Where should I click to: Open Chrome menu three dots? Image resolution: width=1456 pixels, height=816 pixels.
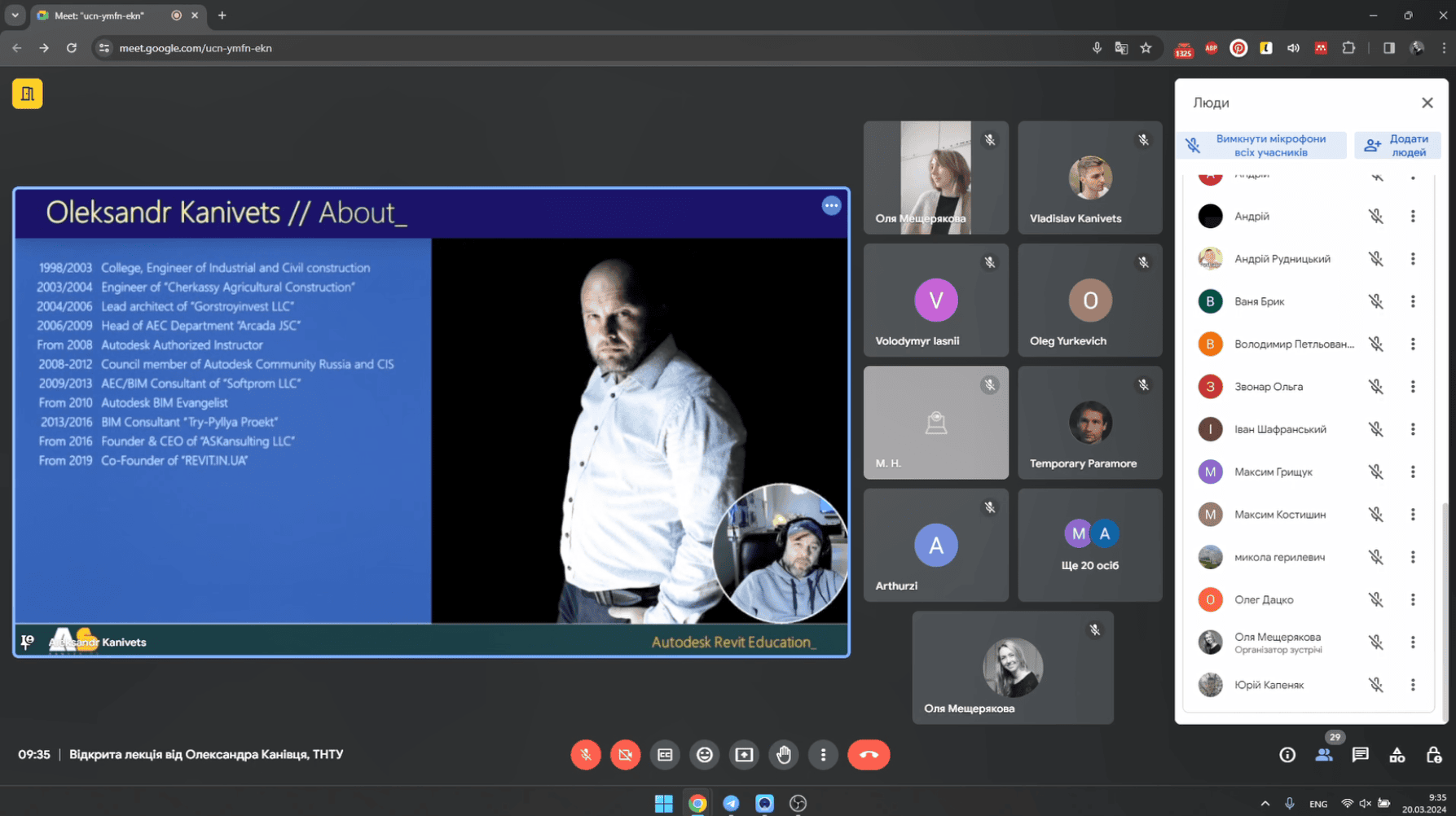coord(1443,48)
